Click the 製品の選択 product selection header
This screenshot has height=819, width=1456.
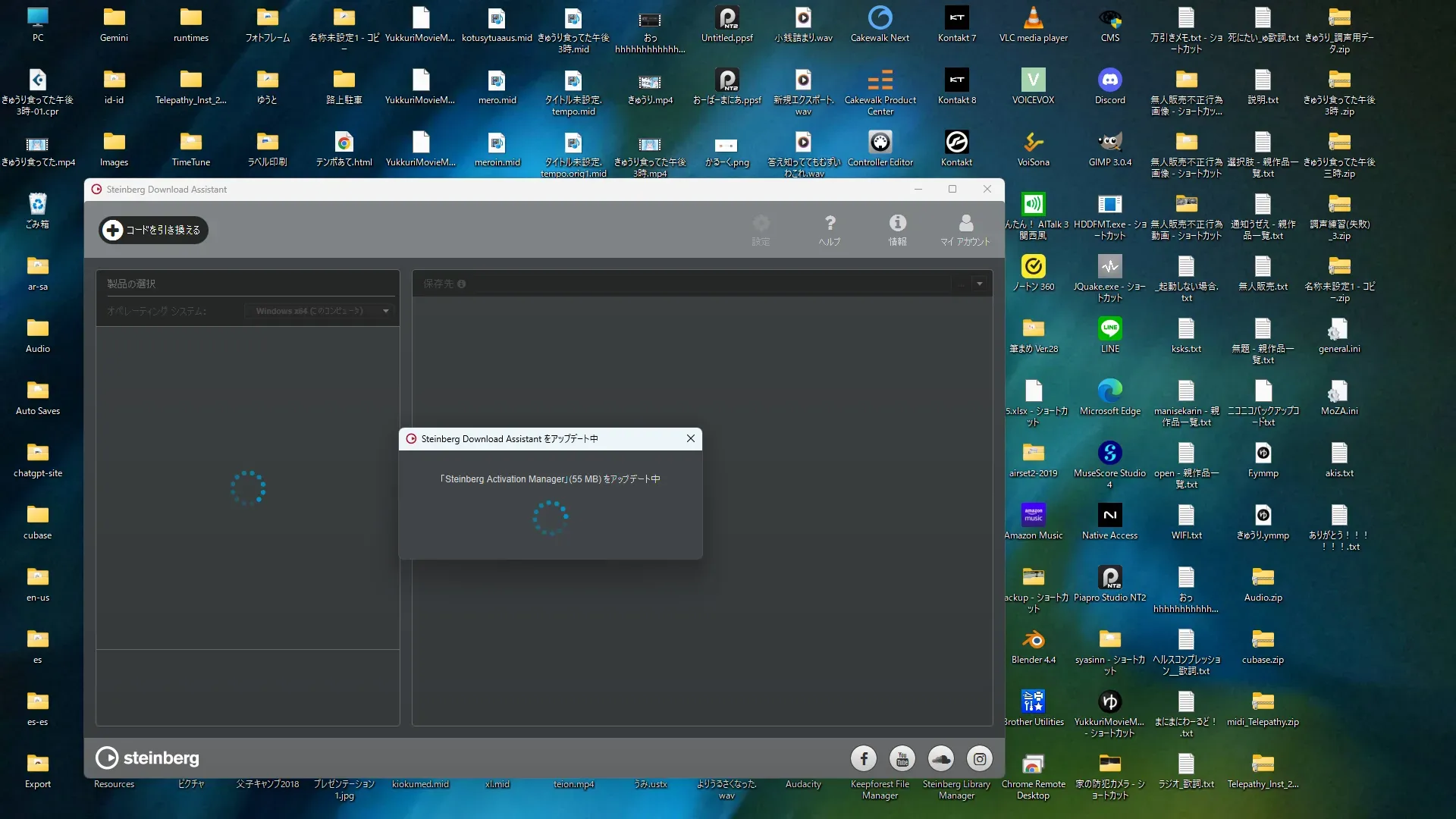[x=131, y=284]
